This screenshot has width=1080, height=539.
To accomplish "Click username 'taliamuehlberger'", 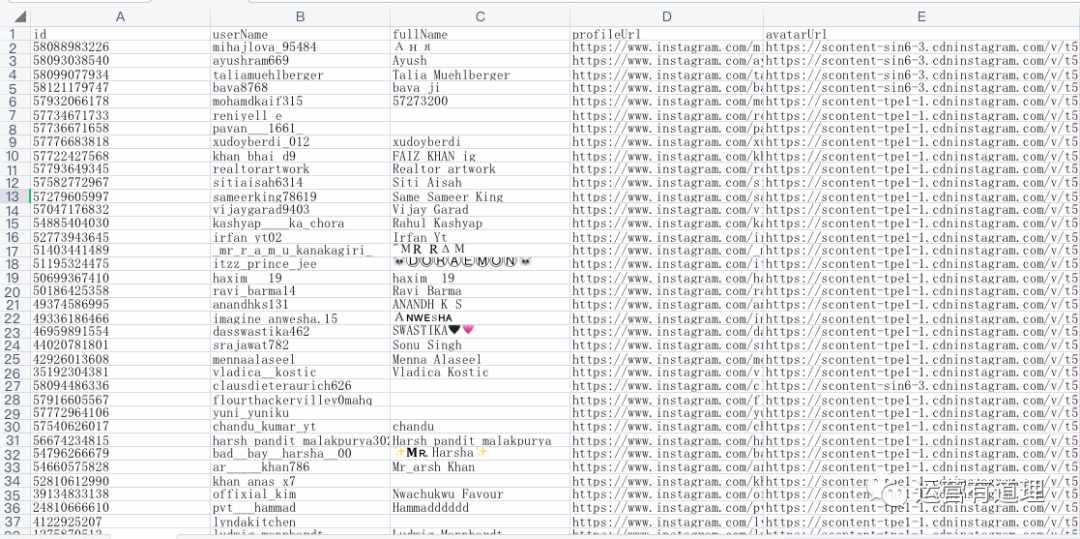I will click(268, 74).
